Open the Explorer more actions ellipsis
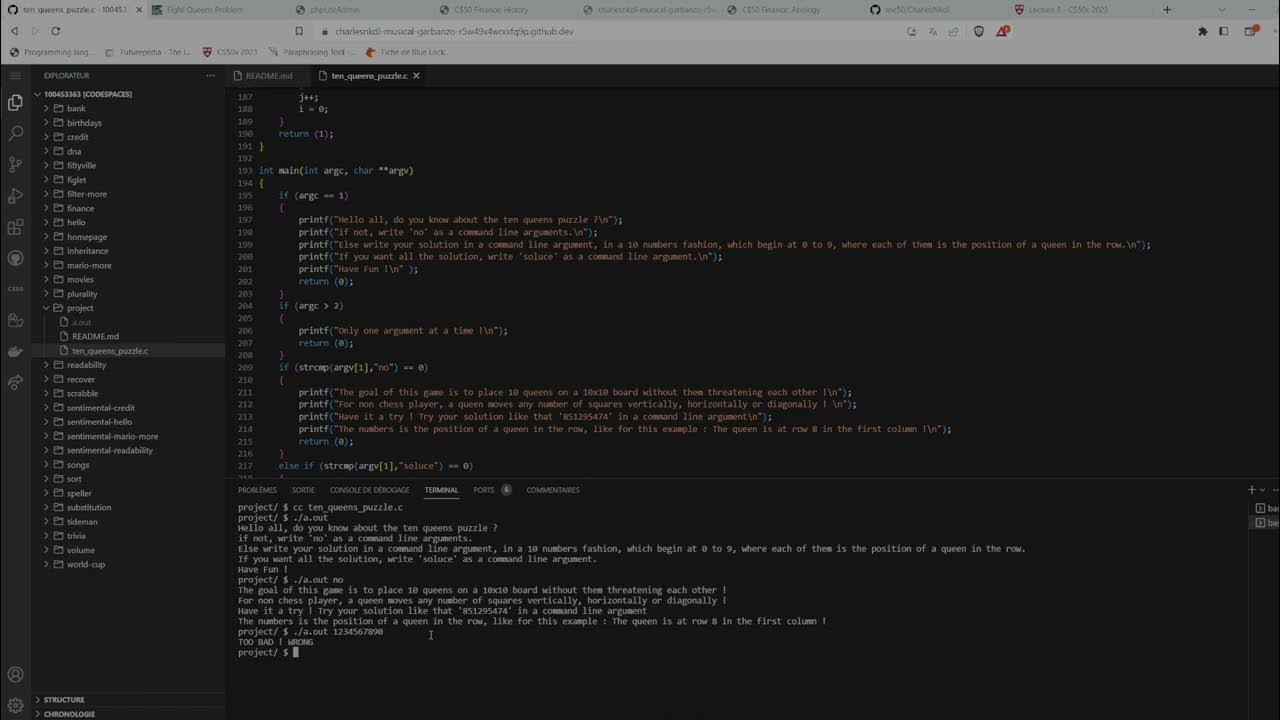 [x=210, y=75]
